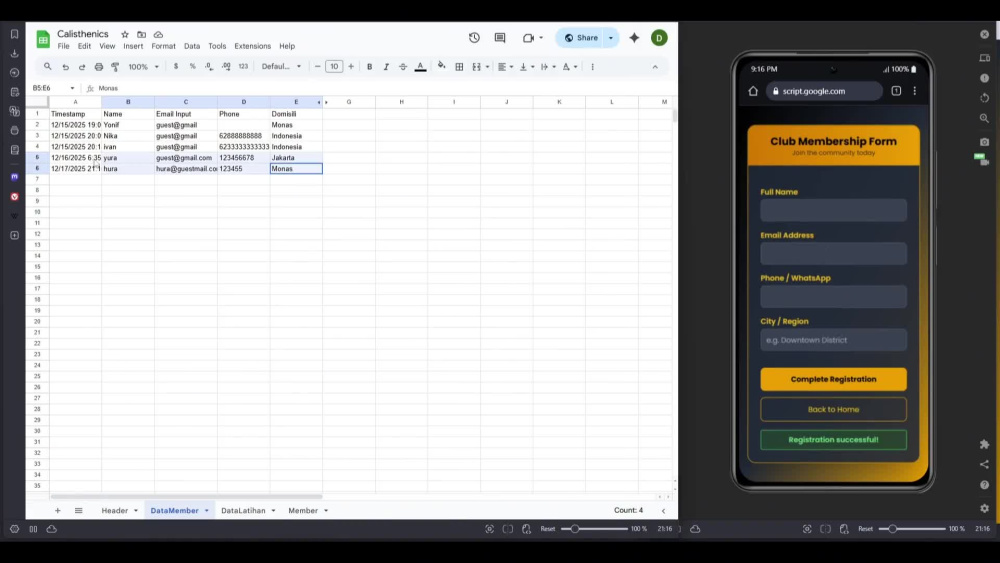The image size is (1000, 563).
Task: Open the Insert menu
Action: (x=133, y=46)
